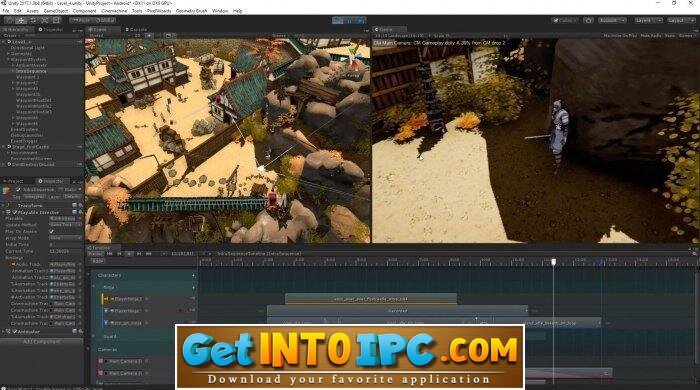Viewport: 700px width, 390px height.
Task: Open Gizmos dropdown in Game view
Action: [686, 36]
